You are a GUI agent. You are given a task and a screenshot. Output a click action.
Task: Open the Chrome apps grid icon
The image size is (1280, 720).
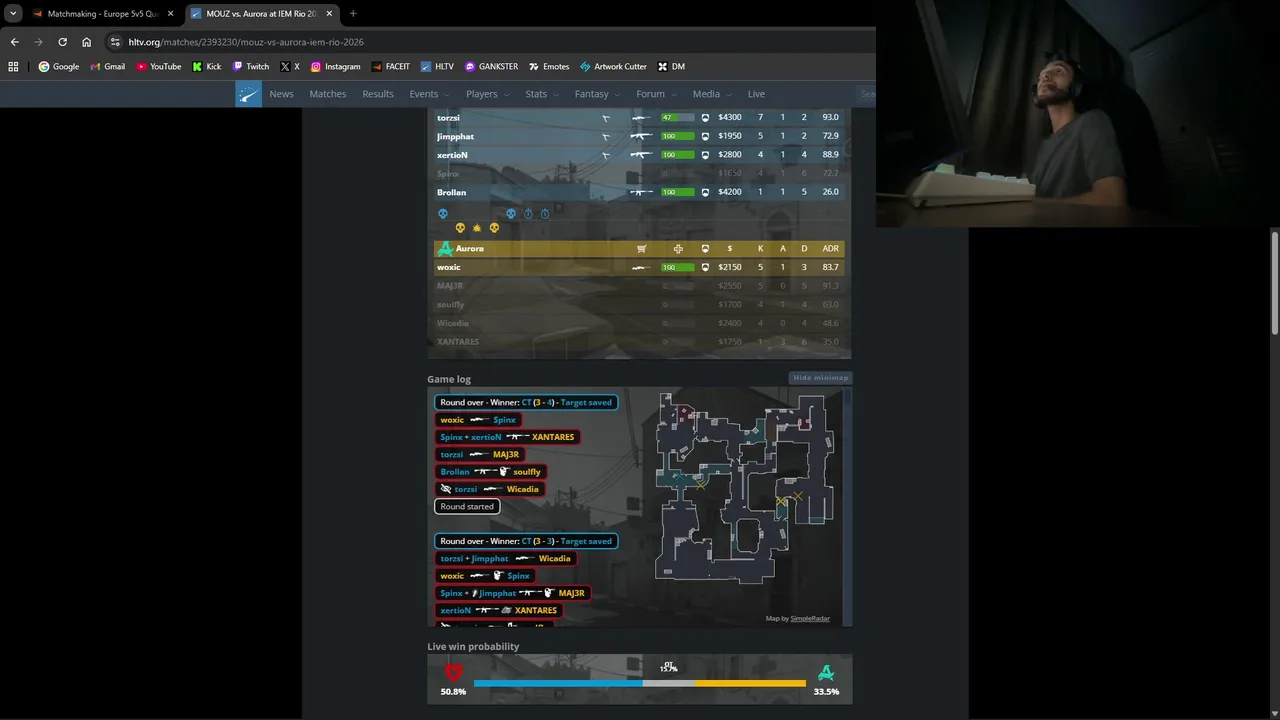(13, 67)
